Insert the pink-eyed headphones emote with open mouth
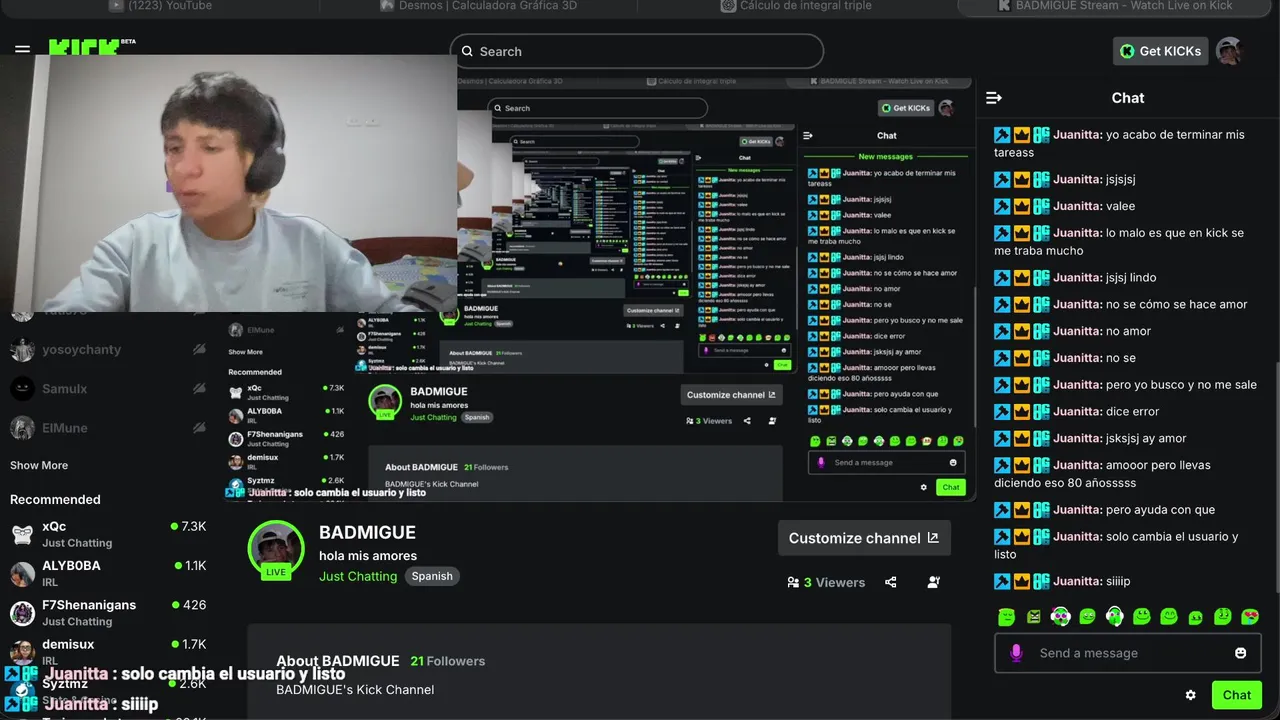 coord(1061,617)
